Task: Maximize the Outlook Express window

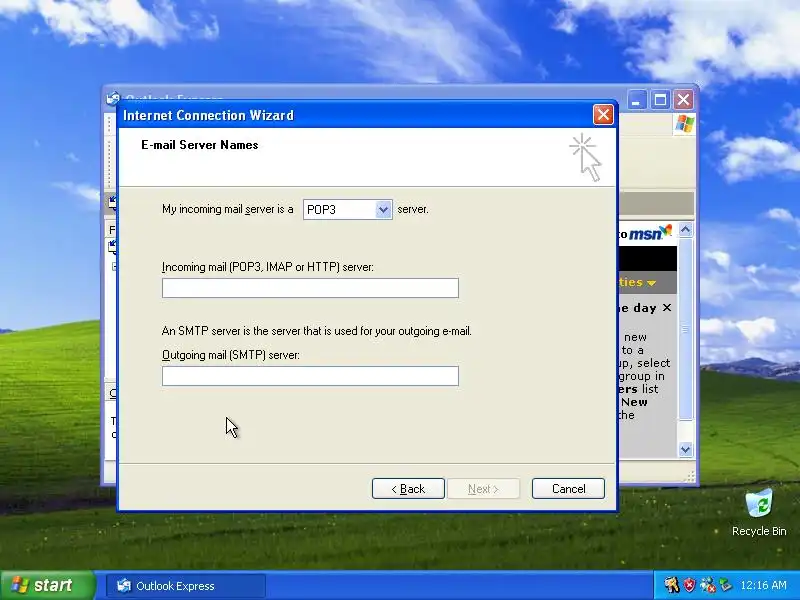Action: pos(660,100)
